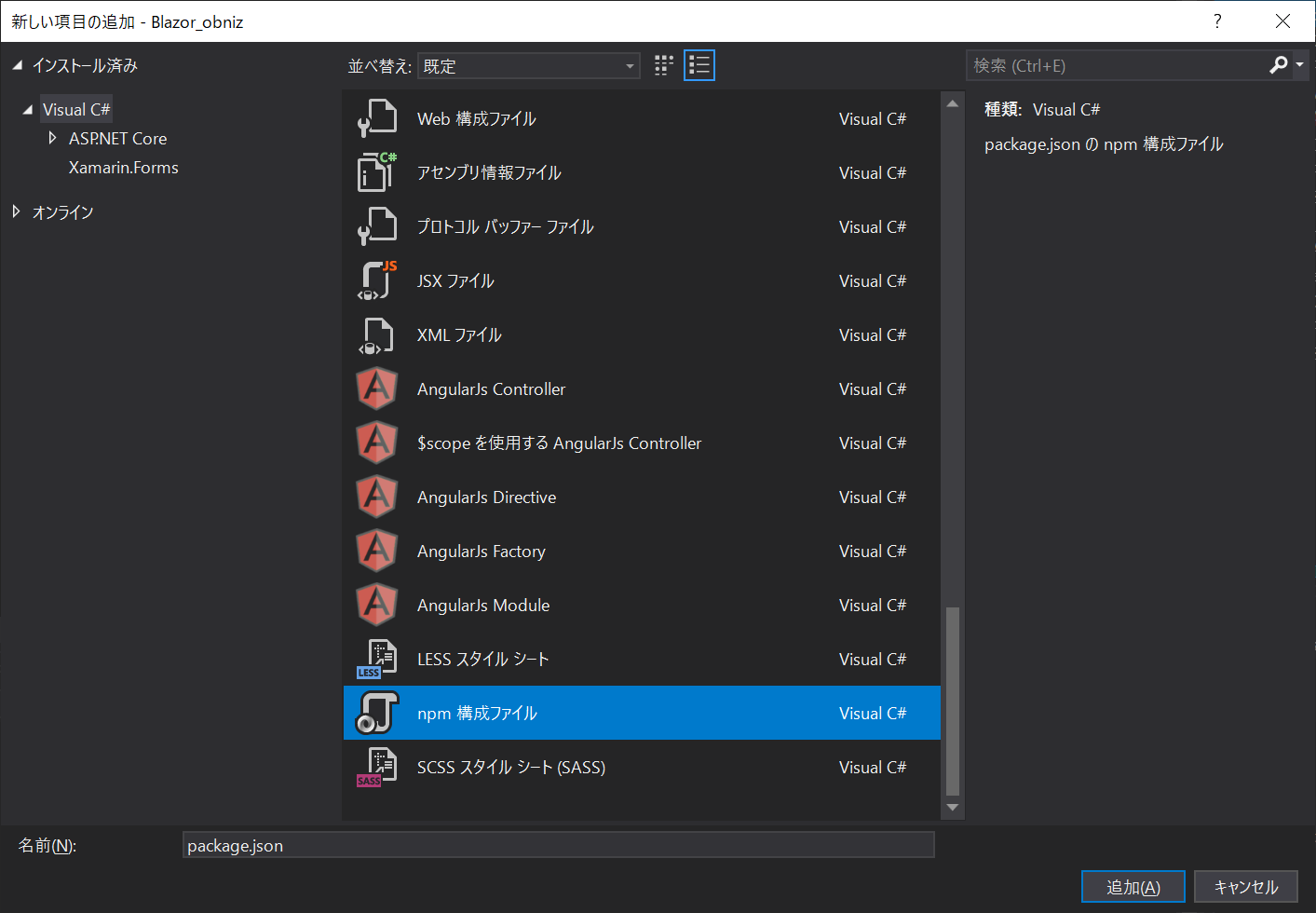Switch to the medium icons list view
This screenshot has height=913, width=1316.
pyautogui.click(x=699, y=65)
